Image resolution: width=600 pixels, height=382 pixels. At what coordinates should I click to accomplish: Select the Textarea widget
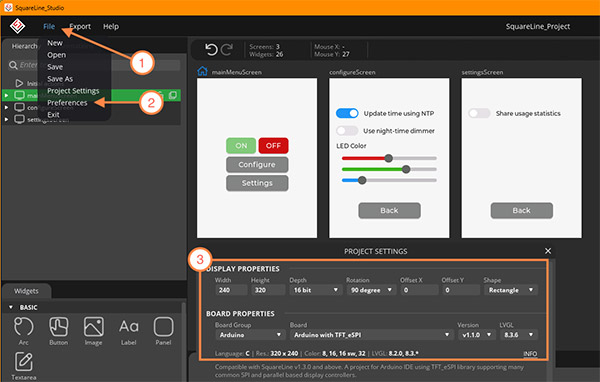[x=24, y=366]
